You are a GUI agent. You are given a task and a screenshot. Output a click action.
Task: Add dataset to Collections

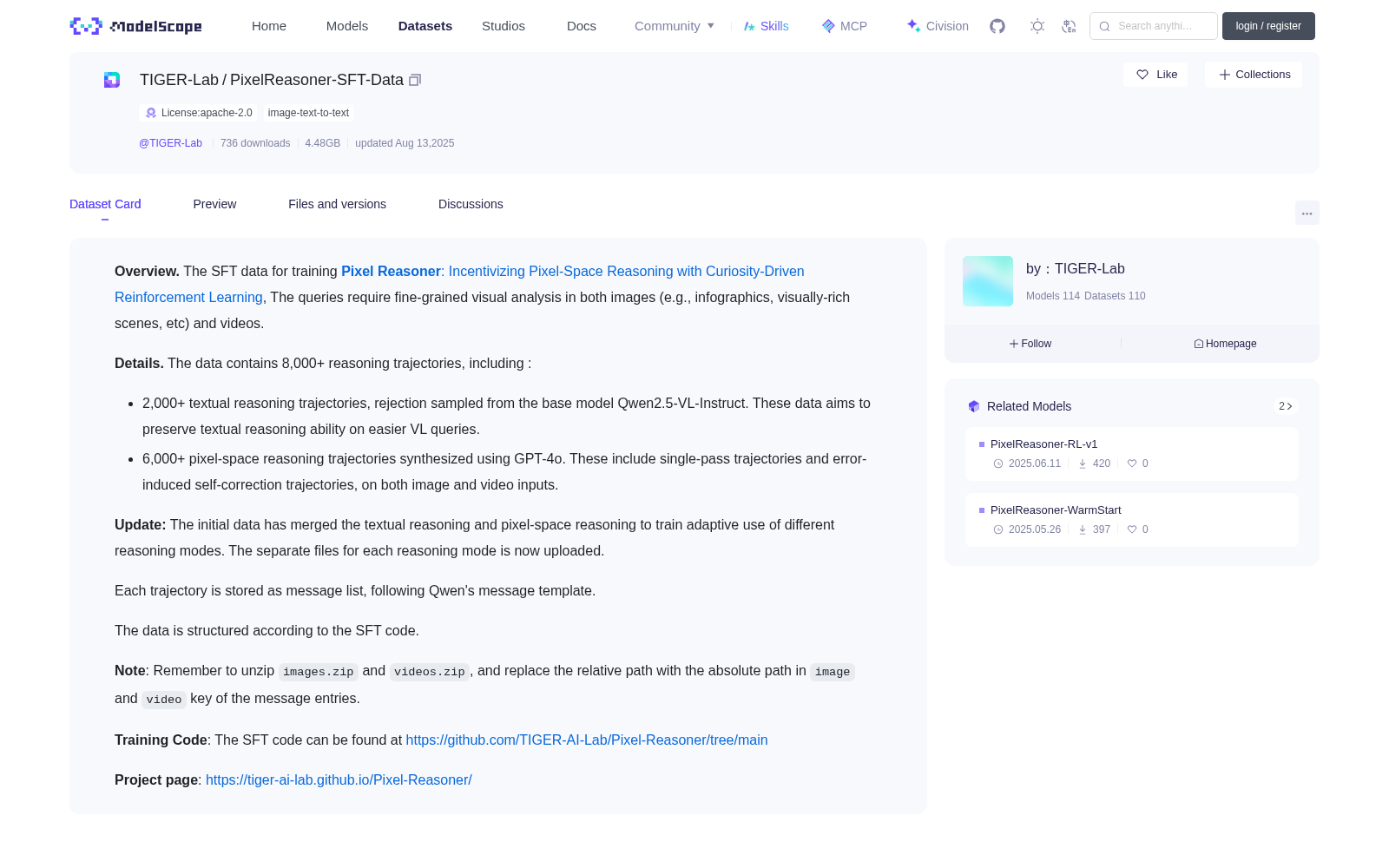click(x=1254, y=75)
